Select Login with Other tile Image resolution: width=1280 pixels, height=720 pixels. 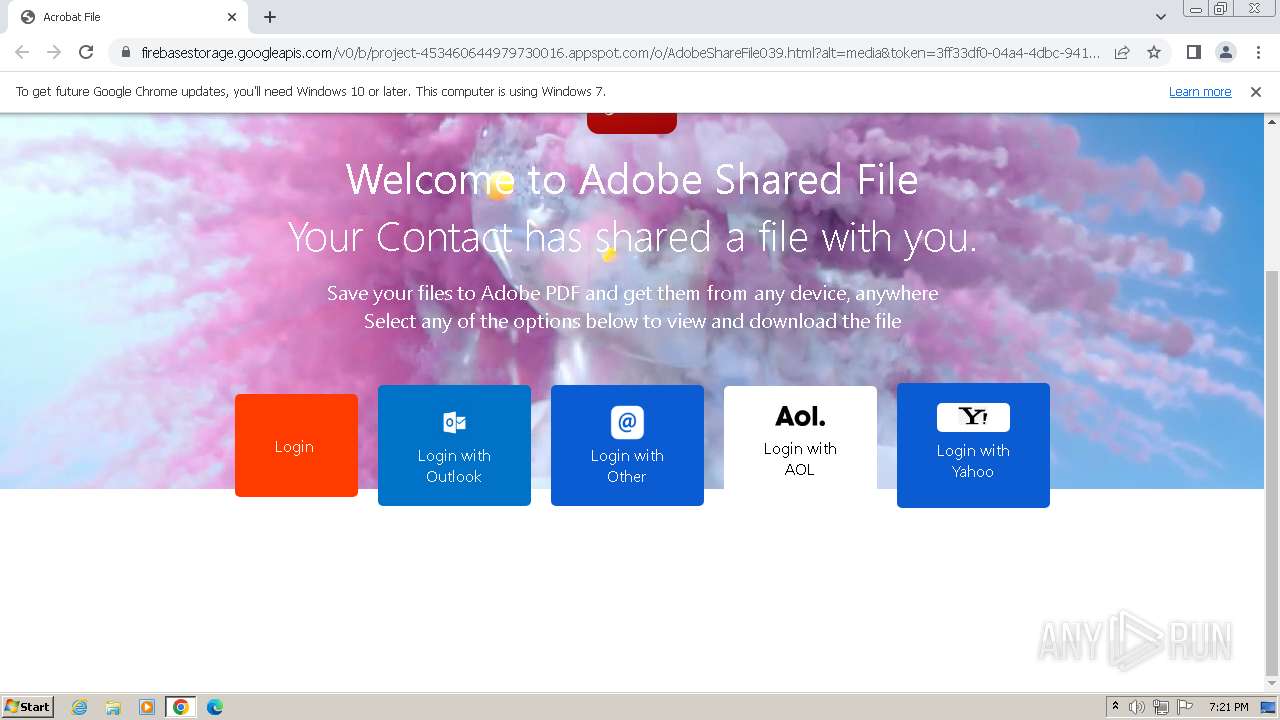(627, 445)
